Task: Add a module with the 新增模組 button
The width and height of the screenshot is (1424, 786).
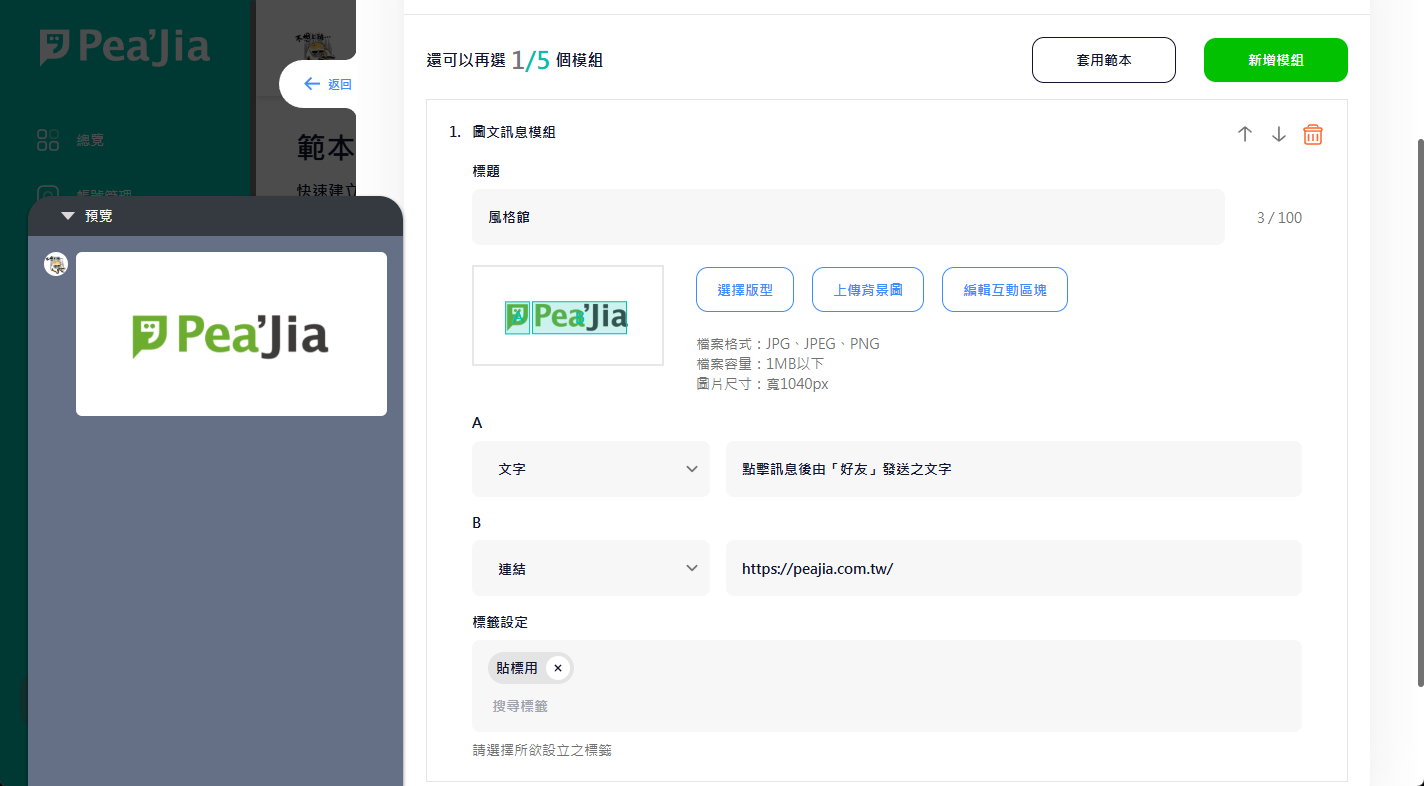Action: (1275, 60)
